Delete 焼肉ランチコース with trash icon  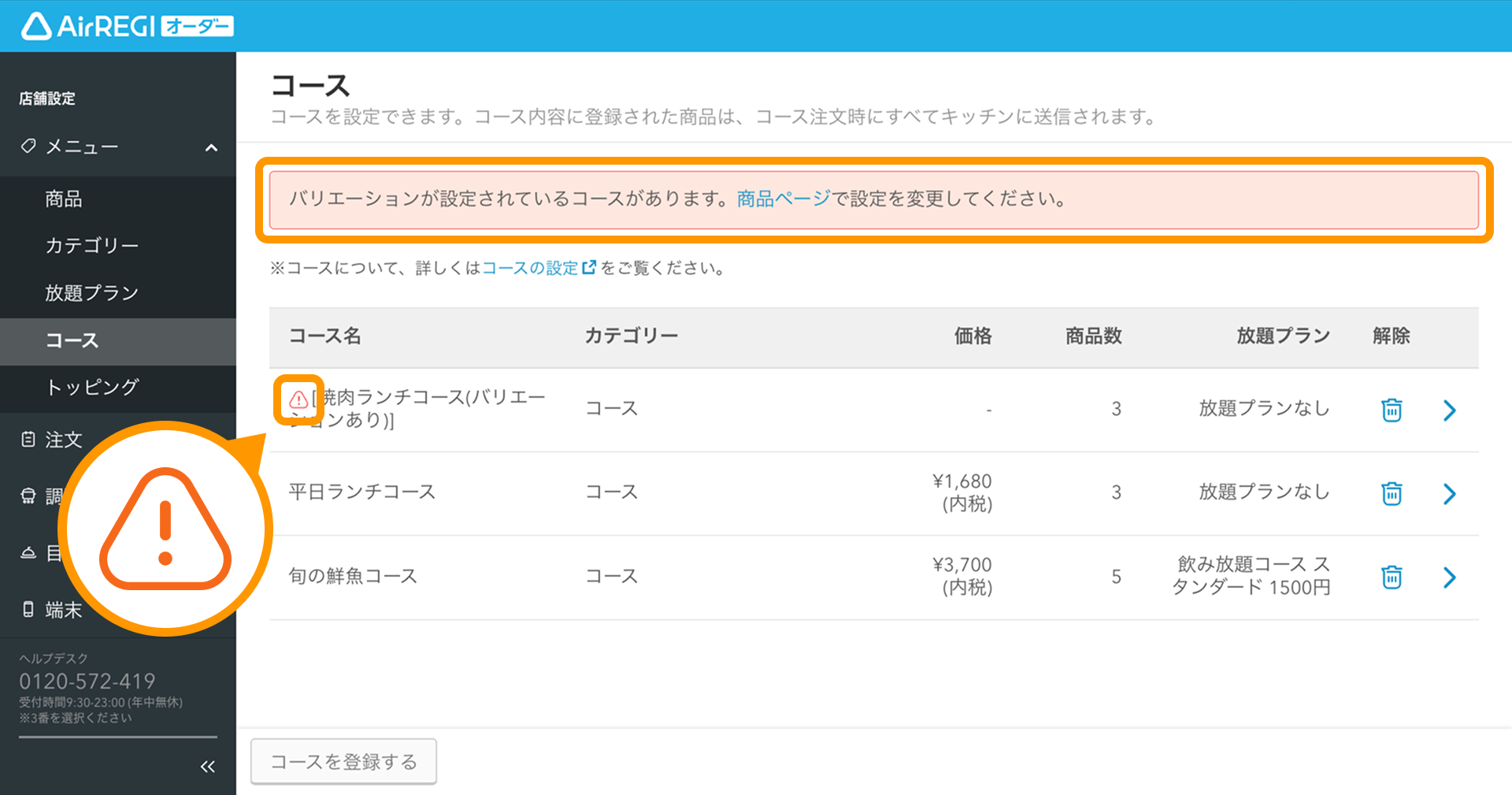[1392, 410]
